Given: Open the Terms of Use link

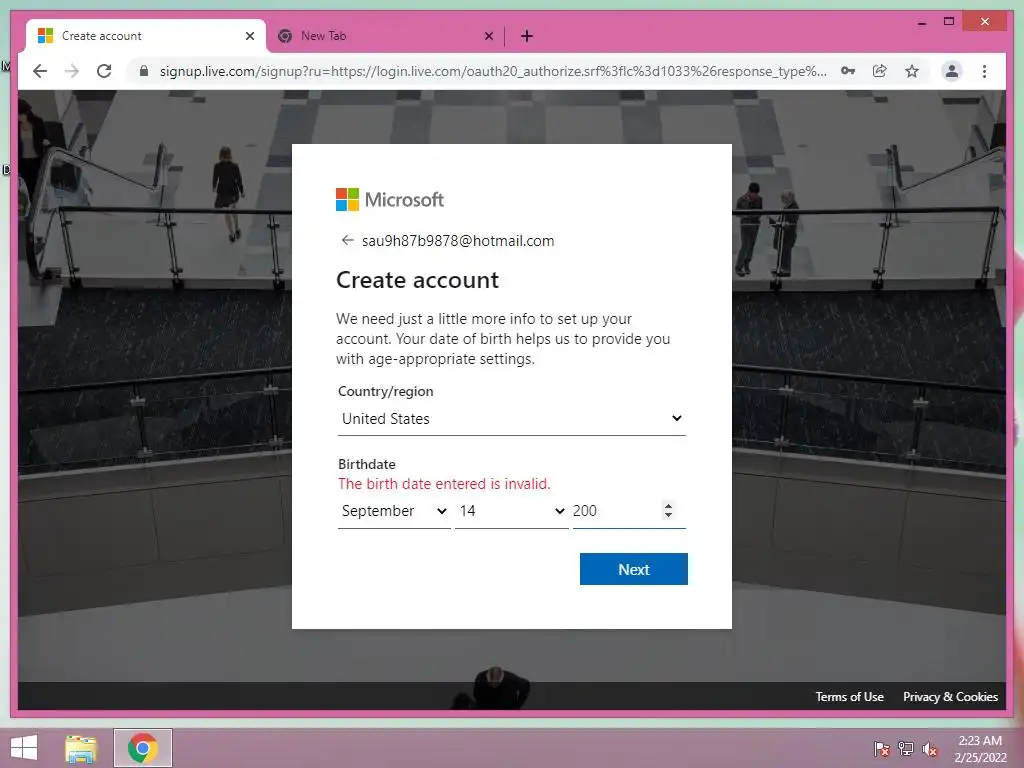Looking at the screenshot, I should tap(849, 697).
